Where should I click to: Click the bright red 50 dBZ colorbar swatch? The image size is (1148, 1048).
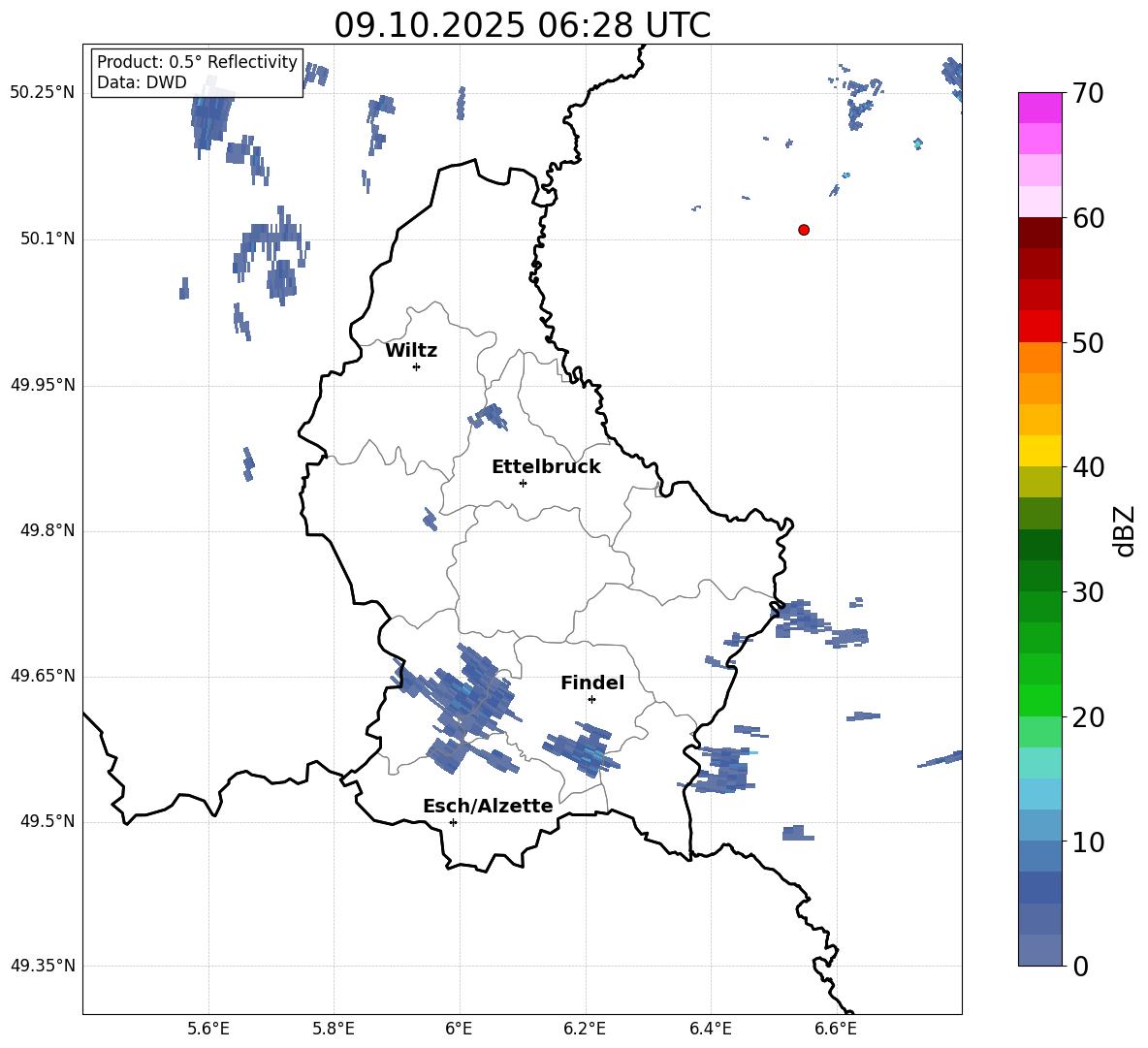(1039, 327)
